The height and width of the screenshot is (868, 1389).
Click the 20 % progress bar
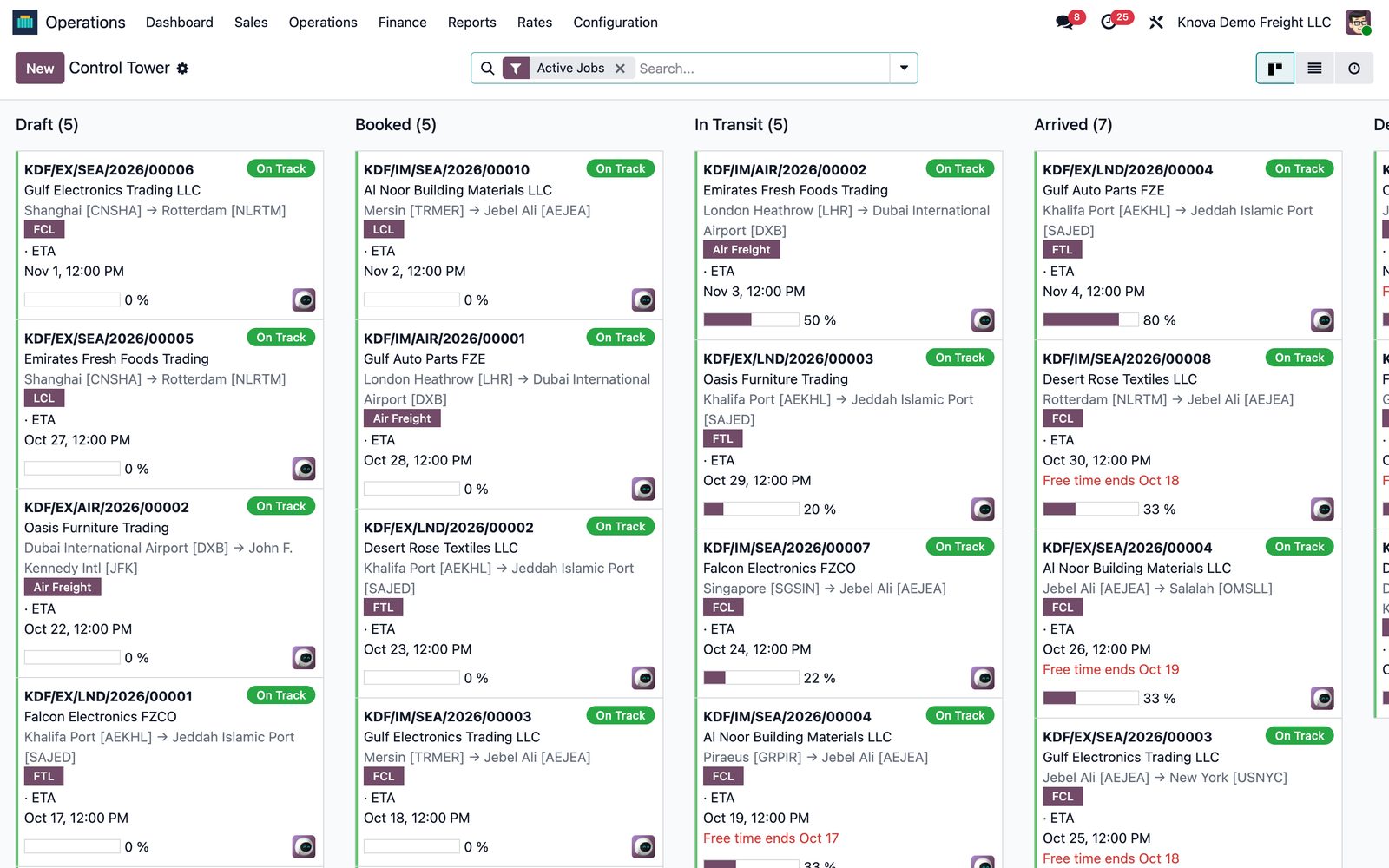pos(751,510)
